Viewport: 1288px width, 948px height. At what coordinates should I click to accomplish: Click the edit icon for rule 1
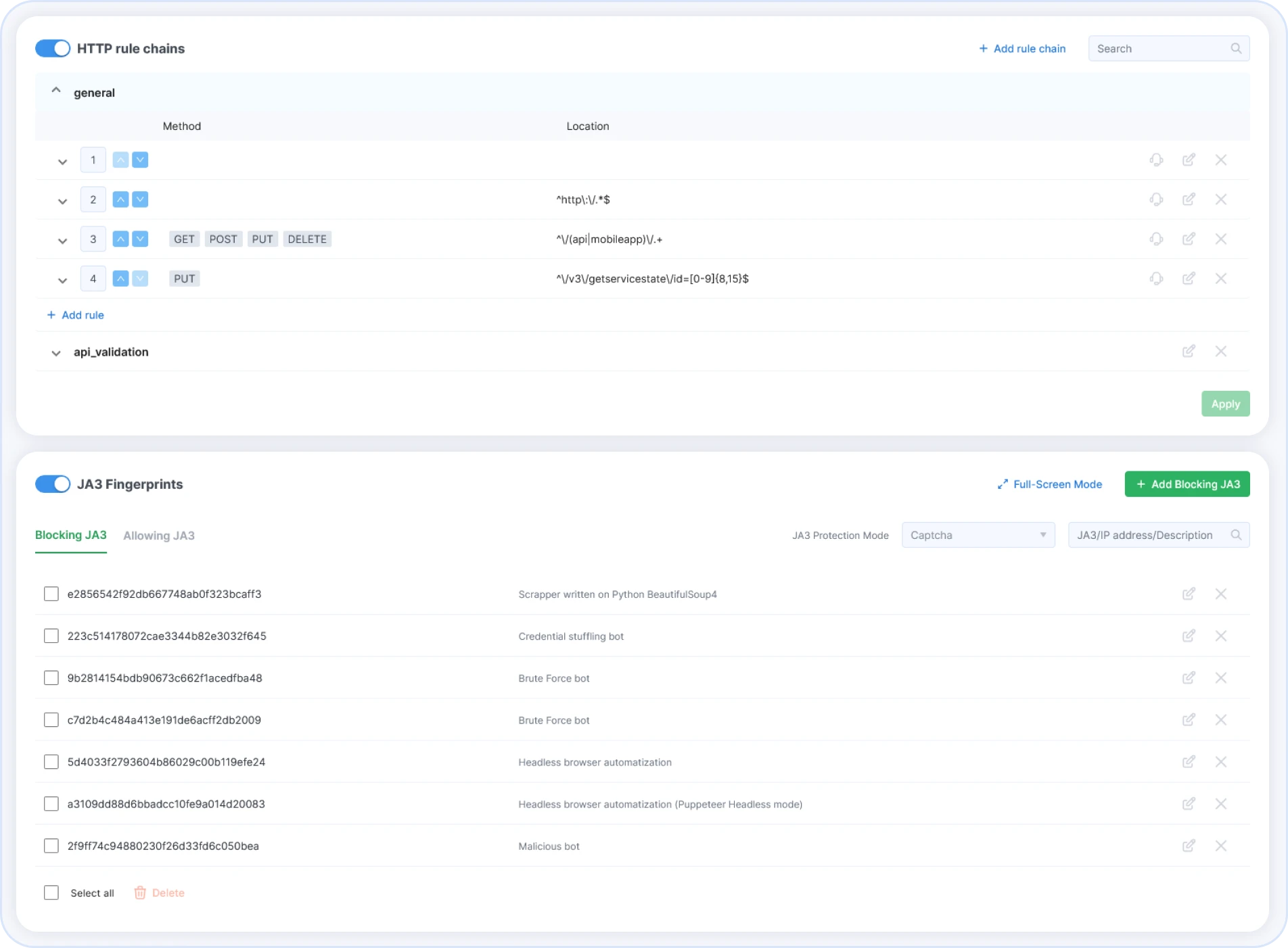click(1189, 160)
